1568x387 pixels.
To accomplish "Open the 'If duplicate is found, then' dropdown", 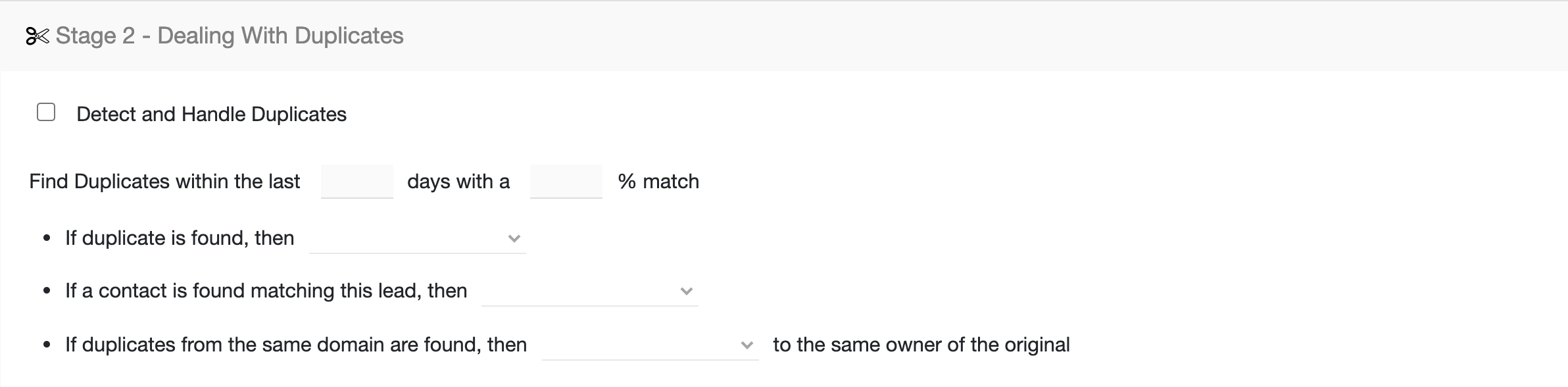I will (x=418, y=238).
